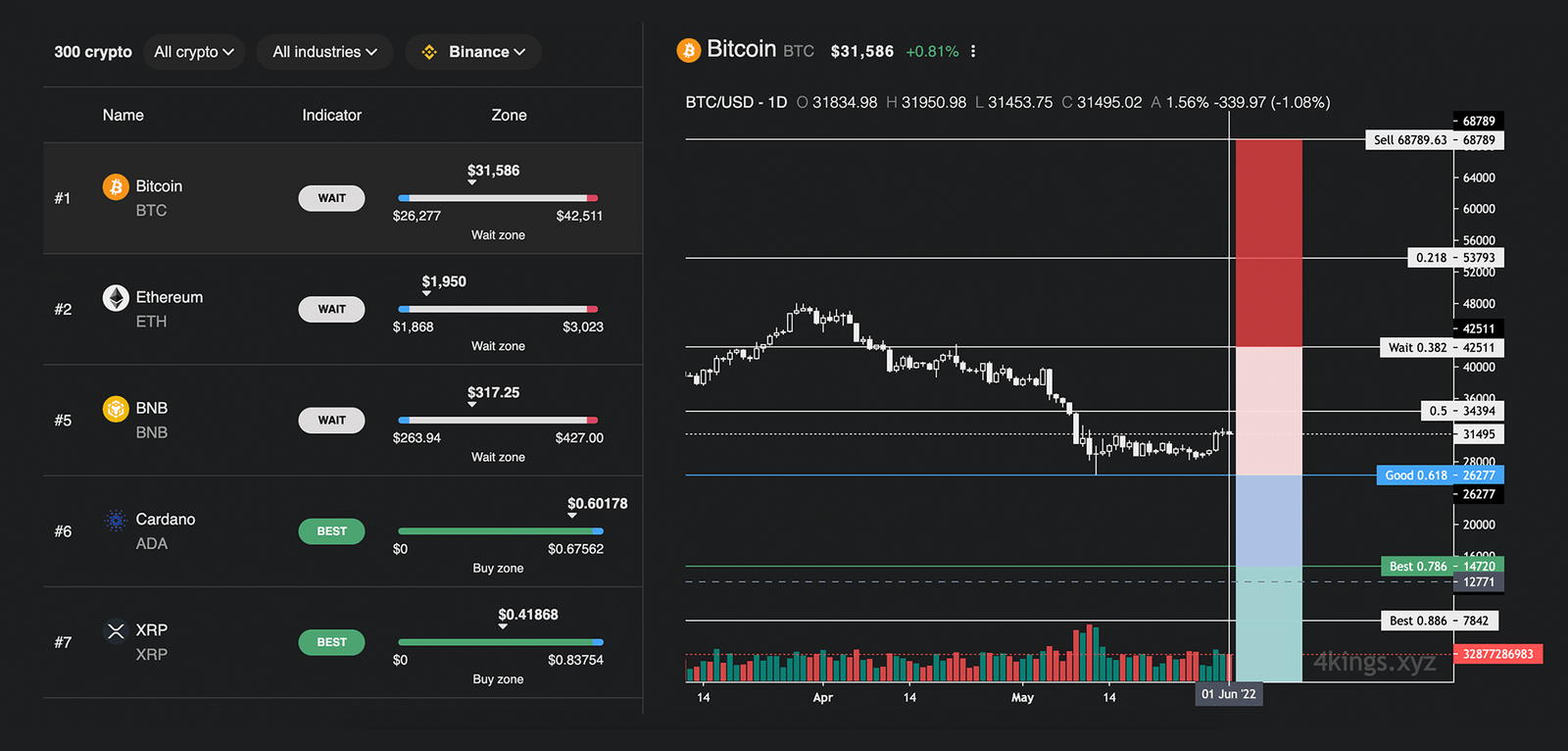Click the Cardano ADA coin icon

116,520
